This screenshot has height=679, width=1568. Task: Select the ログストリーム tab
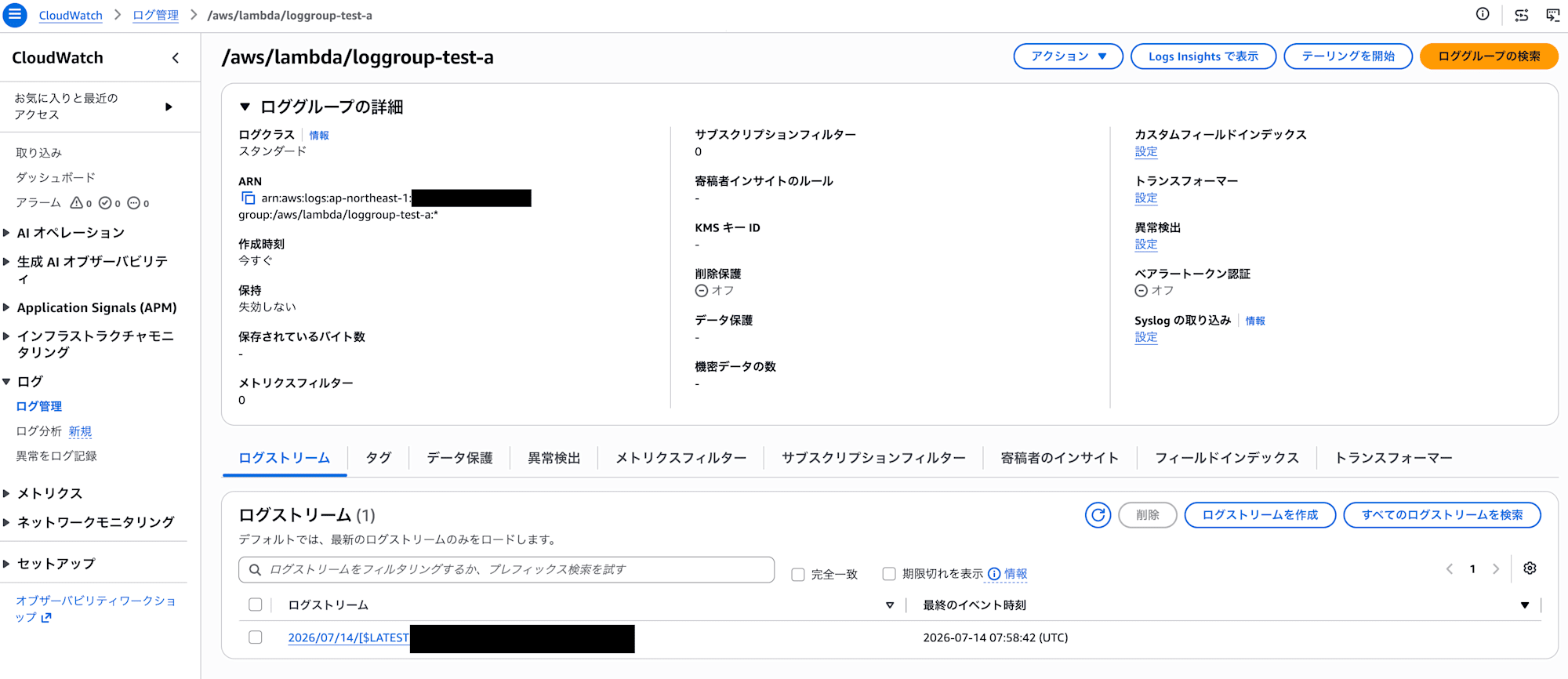pyautogui.click(x=285, y=458)
